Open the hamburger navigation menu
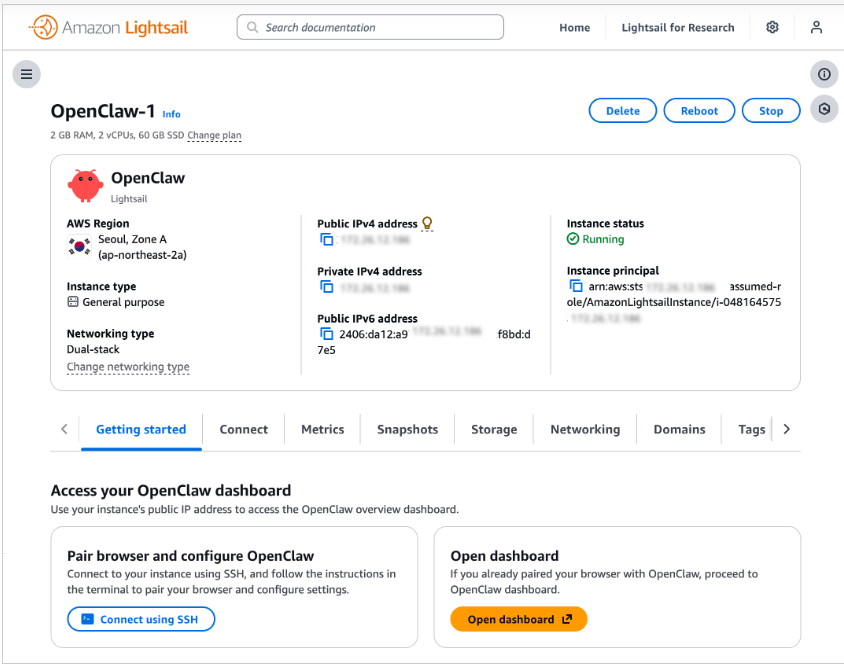 [x=26, y=73]
